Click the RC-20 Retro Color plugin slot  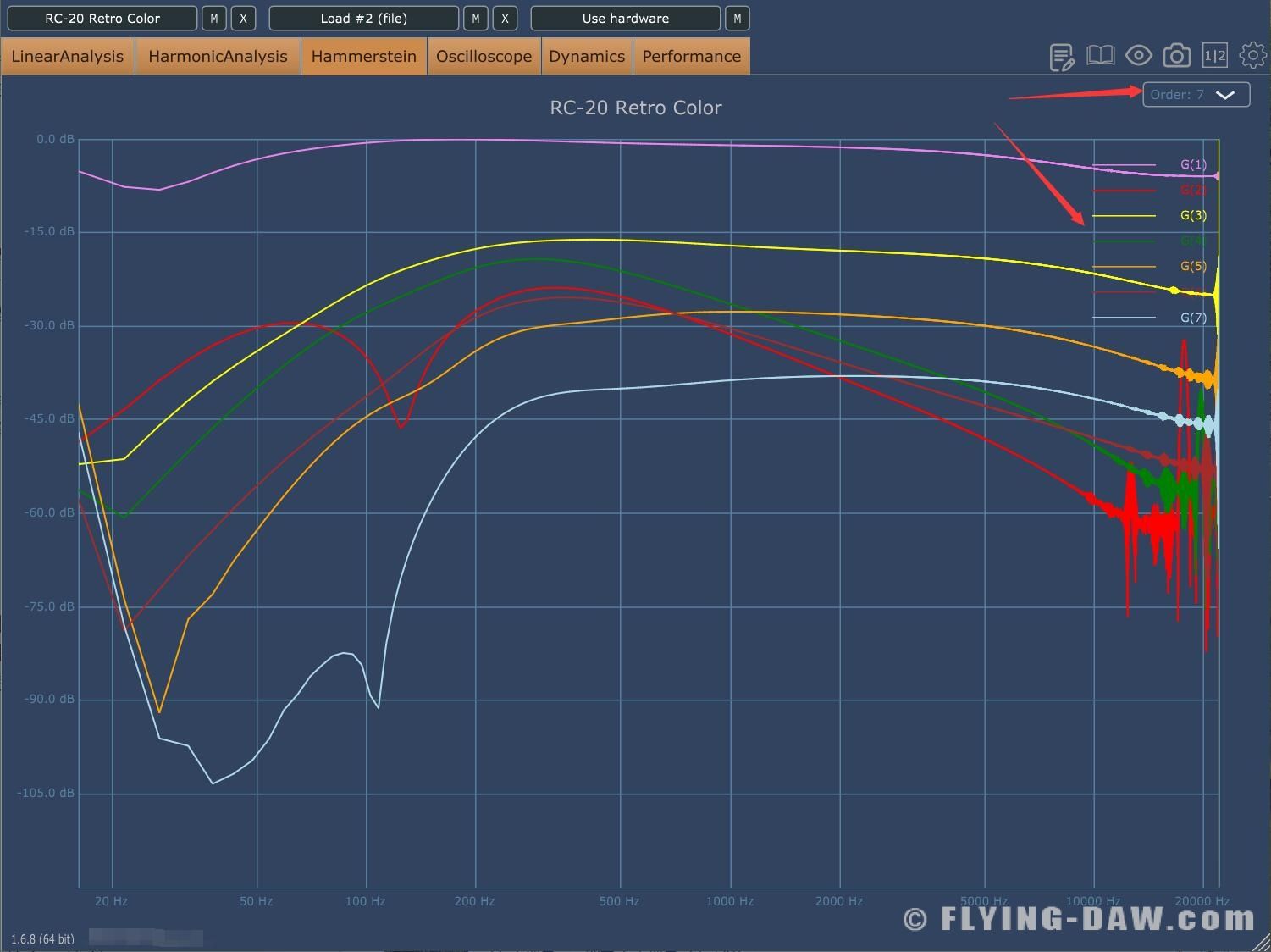(102, 18)
